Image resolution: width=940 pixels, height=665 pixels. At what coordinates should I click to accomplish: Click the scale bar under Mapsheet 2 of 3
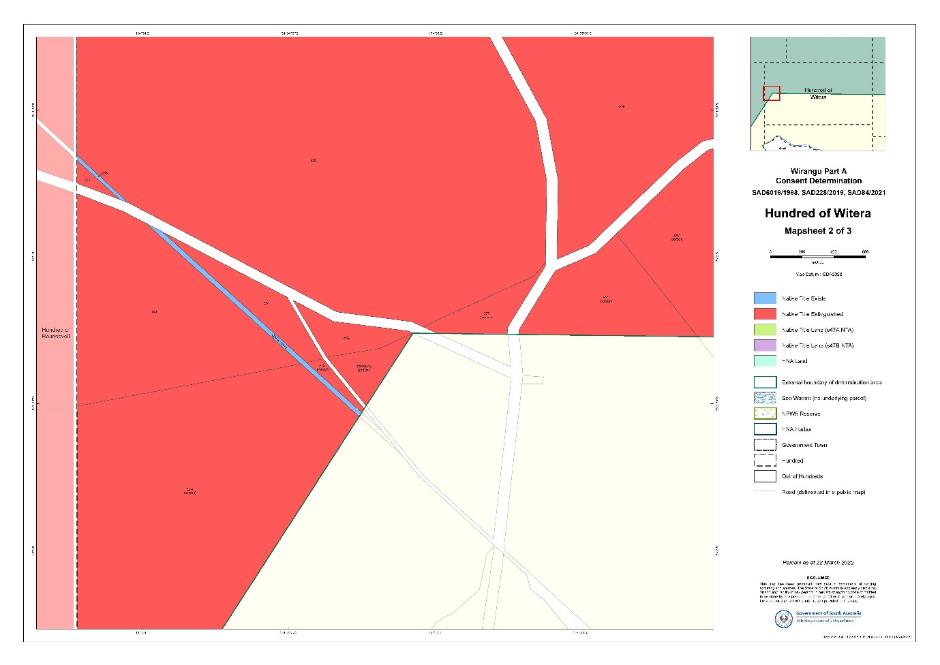point(818,256)
